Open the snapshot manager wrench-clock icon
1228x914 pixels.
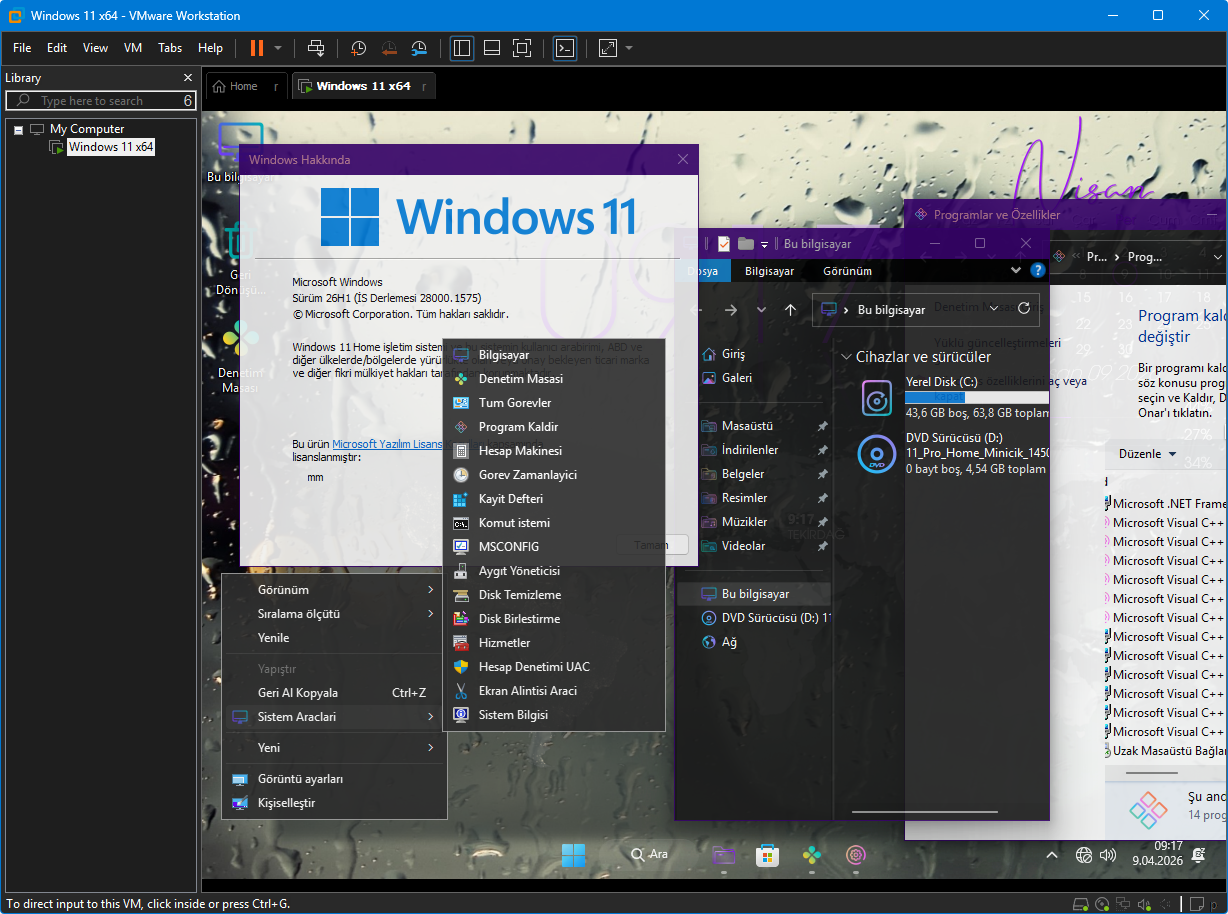coord(420,48)
